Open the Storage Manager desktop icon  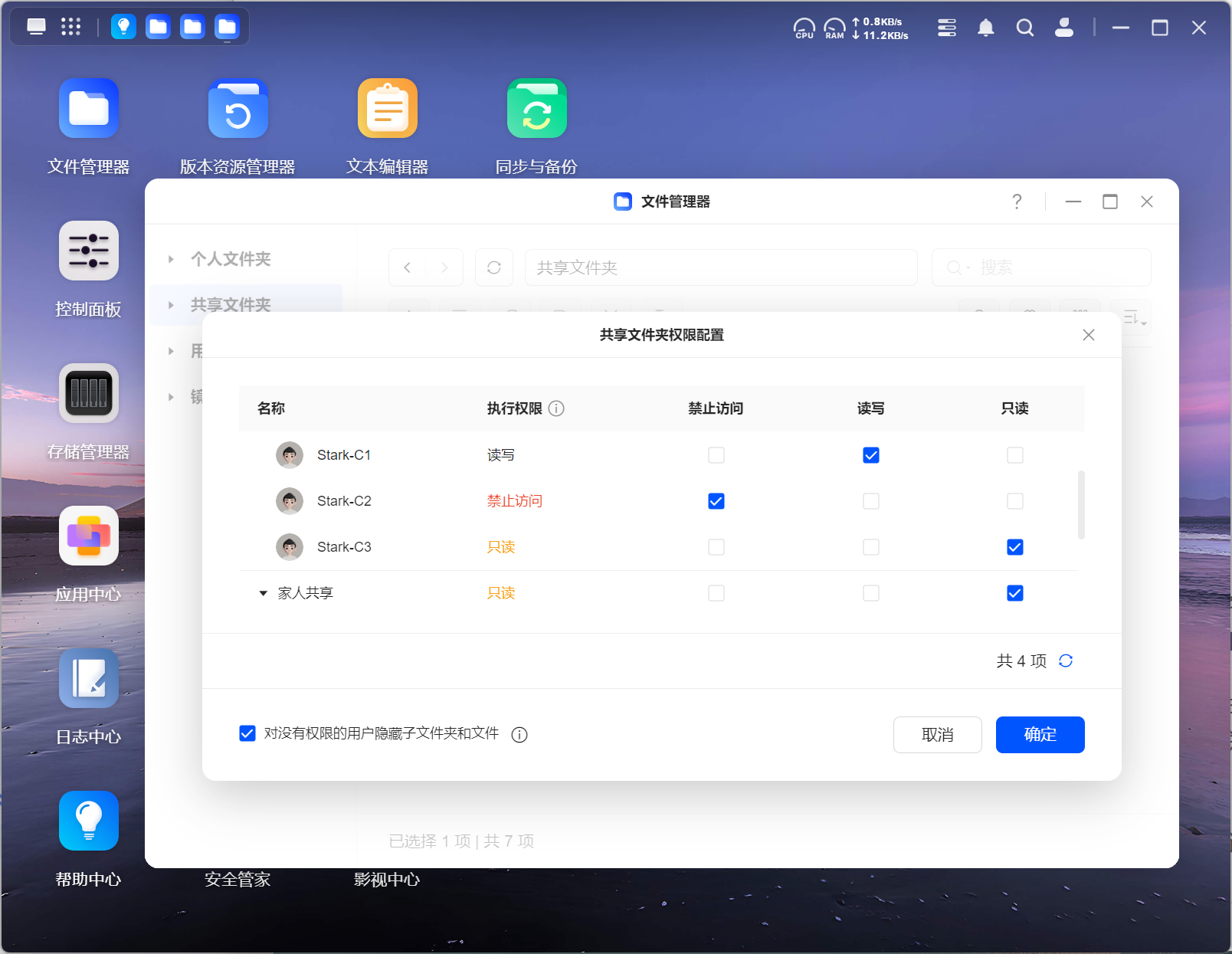pyautogui.click(x=89, y=393)
